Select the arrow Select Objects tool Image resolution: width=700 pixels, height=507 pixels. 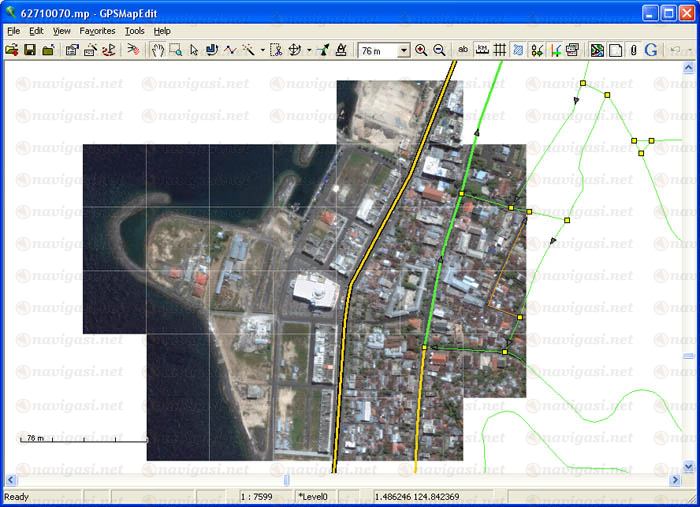tap(194, 50)
